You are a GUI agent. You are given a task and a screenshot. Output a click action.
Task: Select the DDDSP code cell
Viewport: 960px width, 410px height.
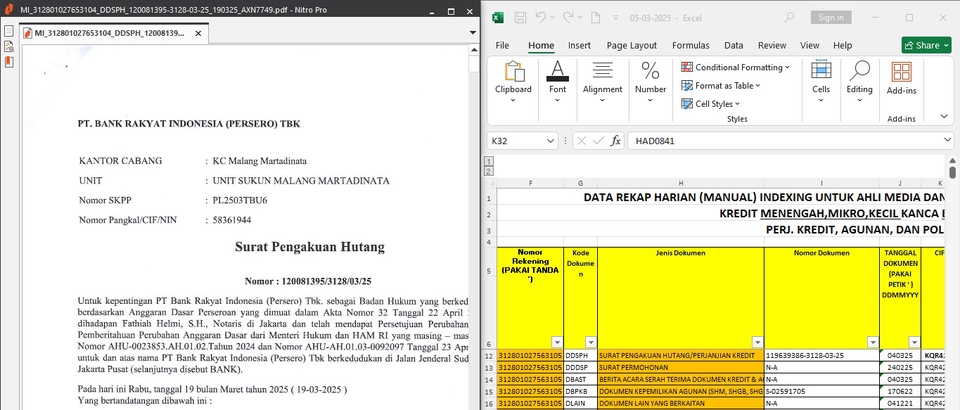580,368
